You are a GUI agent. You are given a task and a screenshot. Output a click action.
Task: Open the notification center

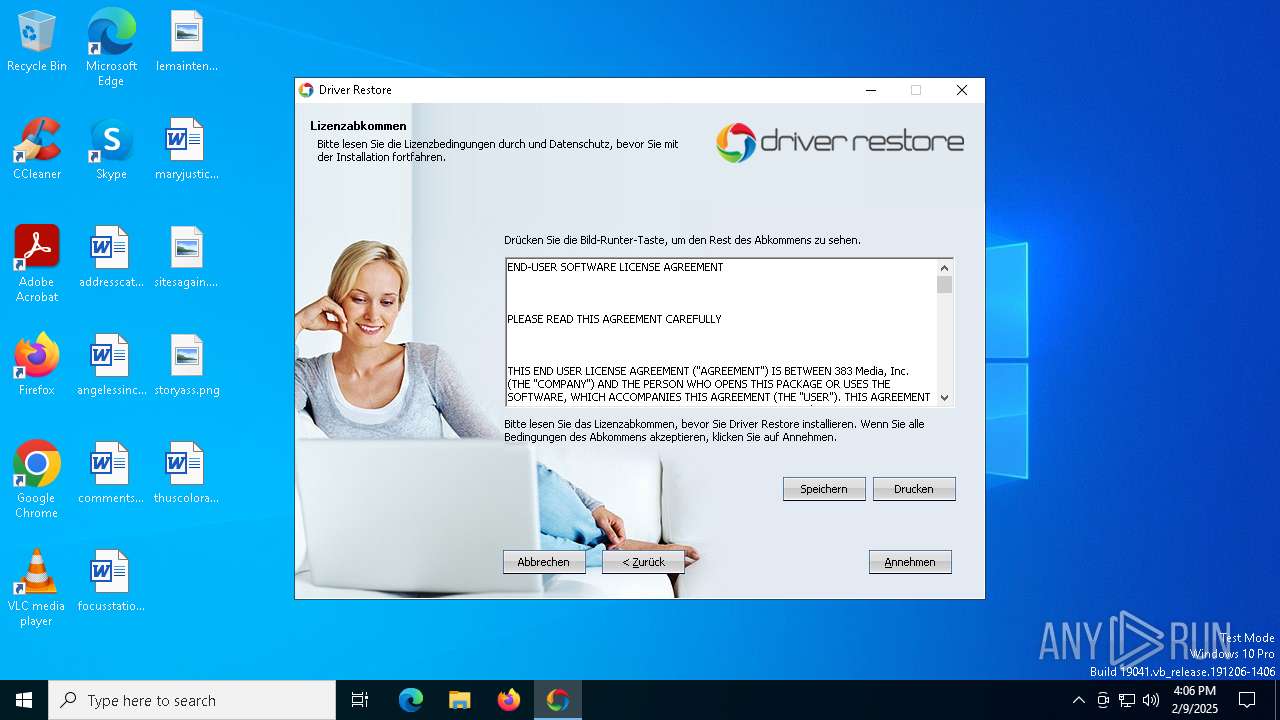[1247, 700]
